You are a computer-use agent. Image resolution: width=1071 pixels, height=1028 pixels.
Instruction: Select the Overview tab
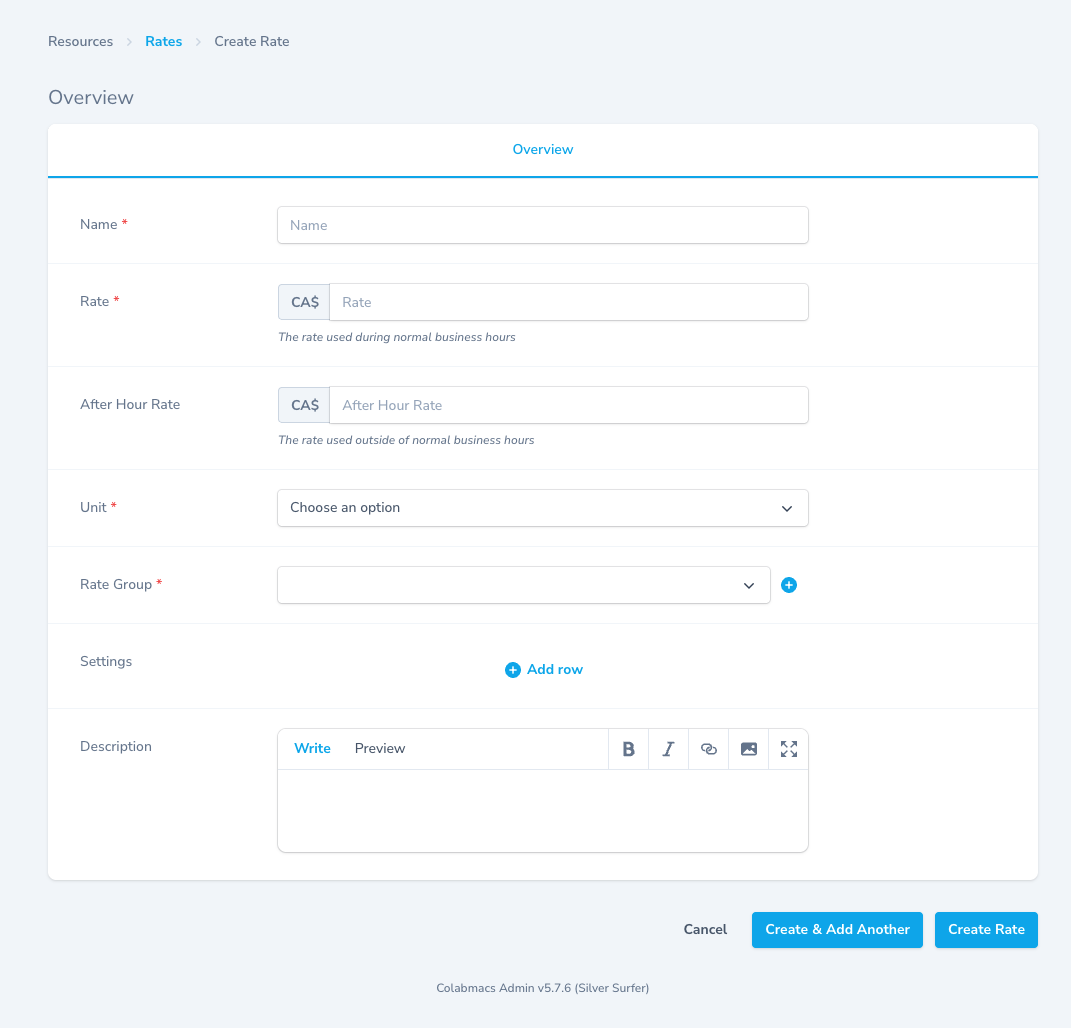[543, 149]
